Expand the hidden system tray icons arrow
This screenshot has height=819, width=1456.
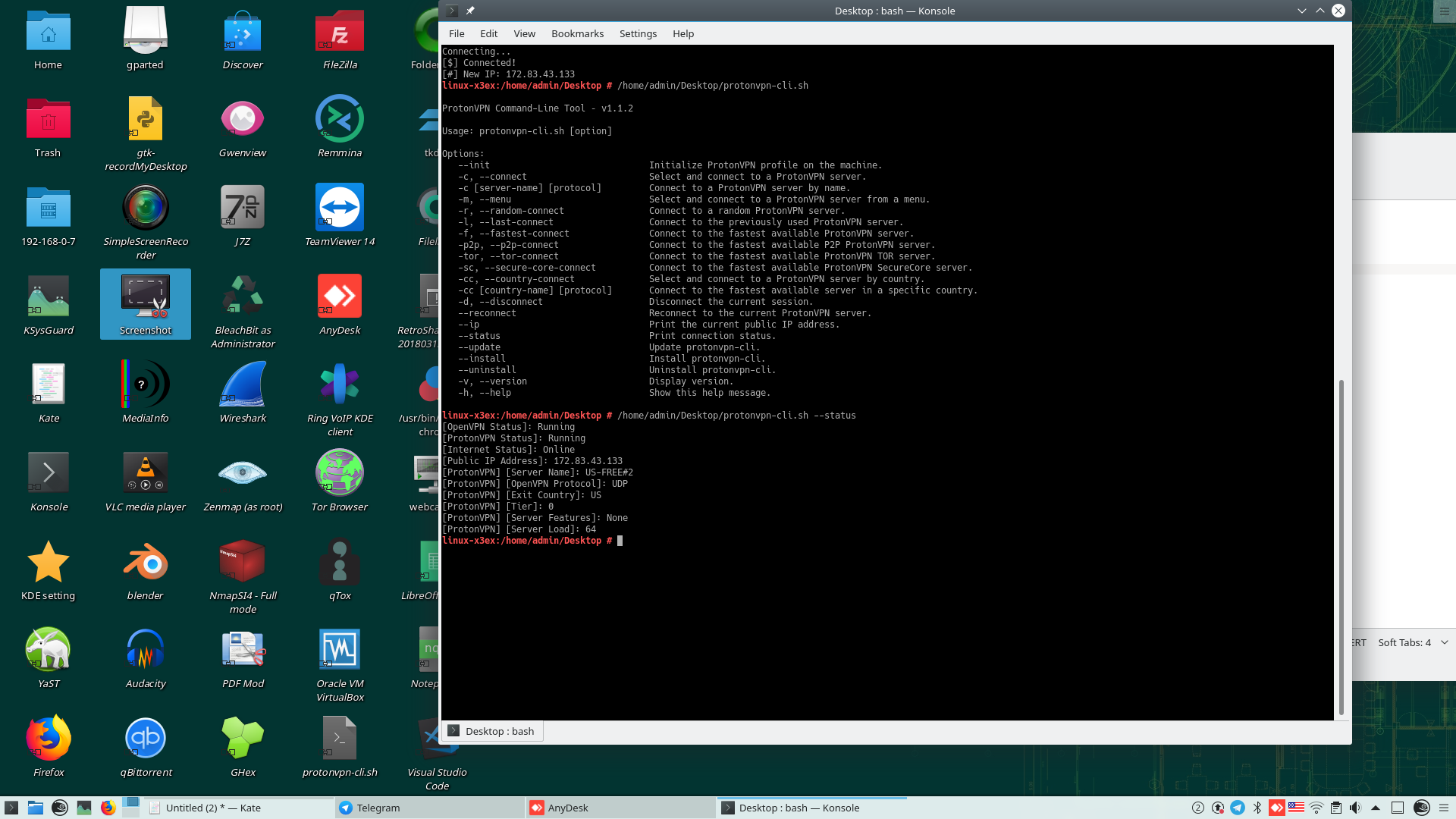coord(1376,808)
